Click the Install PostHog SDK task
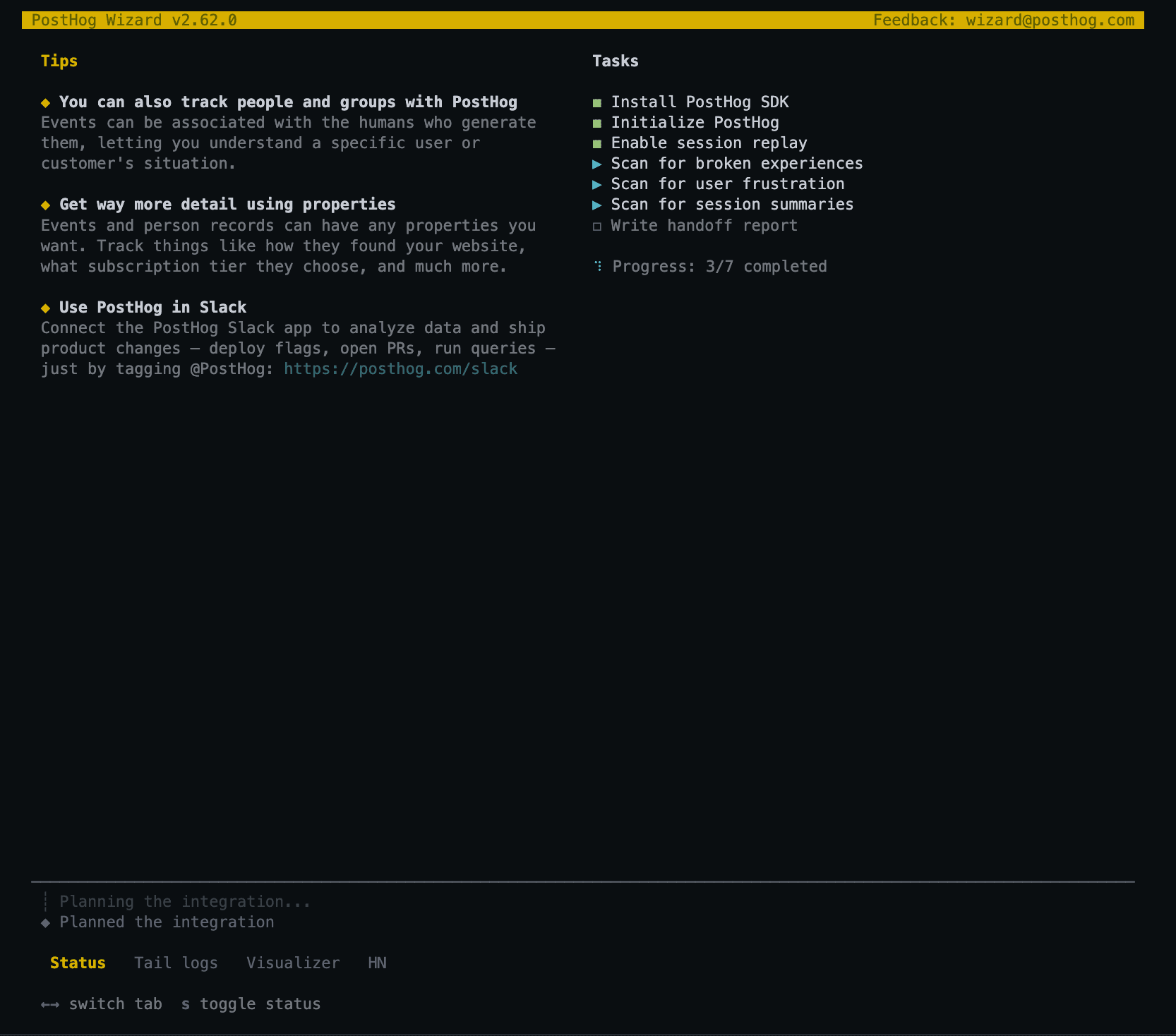The image size is (1176, 1036). coord(700,102)
